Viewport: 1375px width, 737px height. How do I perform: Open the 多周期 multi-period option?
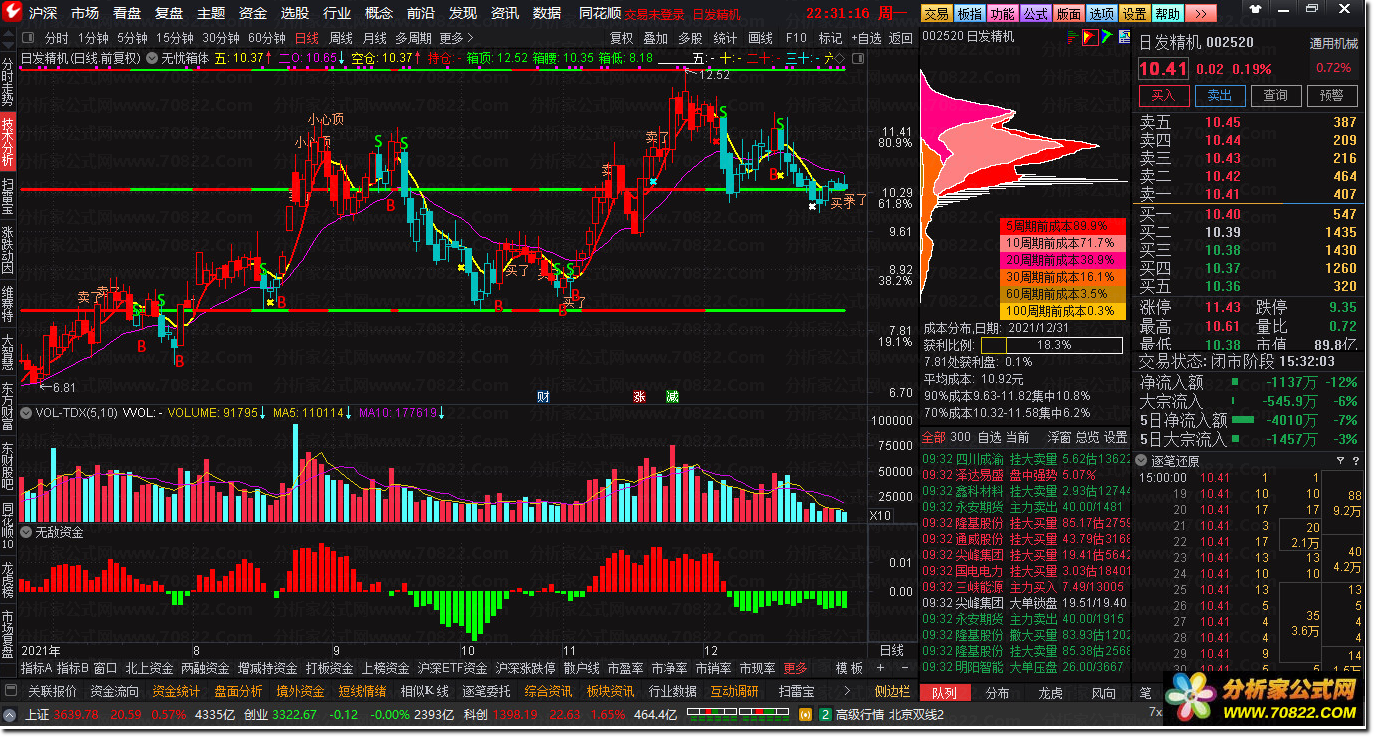pyautogui.click(x=414, y=38)
